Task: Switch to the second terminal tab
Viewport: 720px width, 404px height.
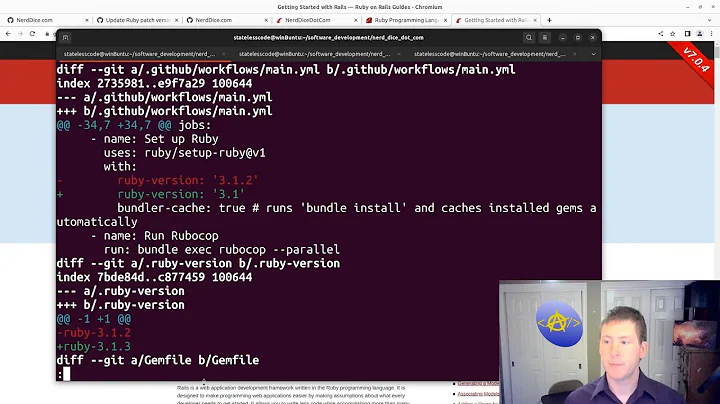Action: [315, 54]
